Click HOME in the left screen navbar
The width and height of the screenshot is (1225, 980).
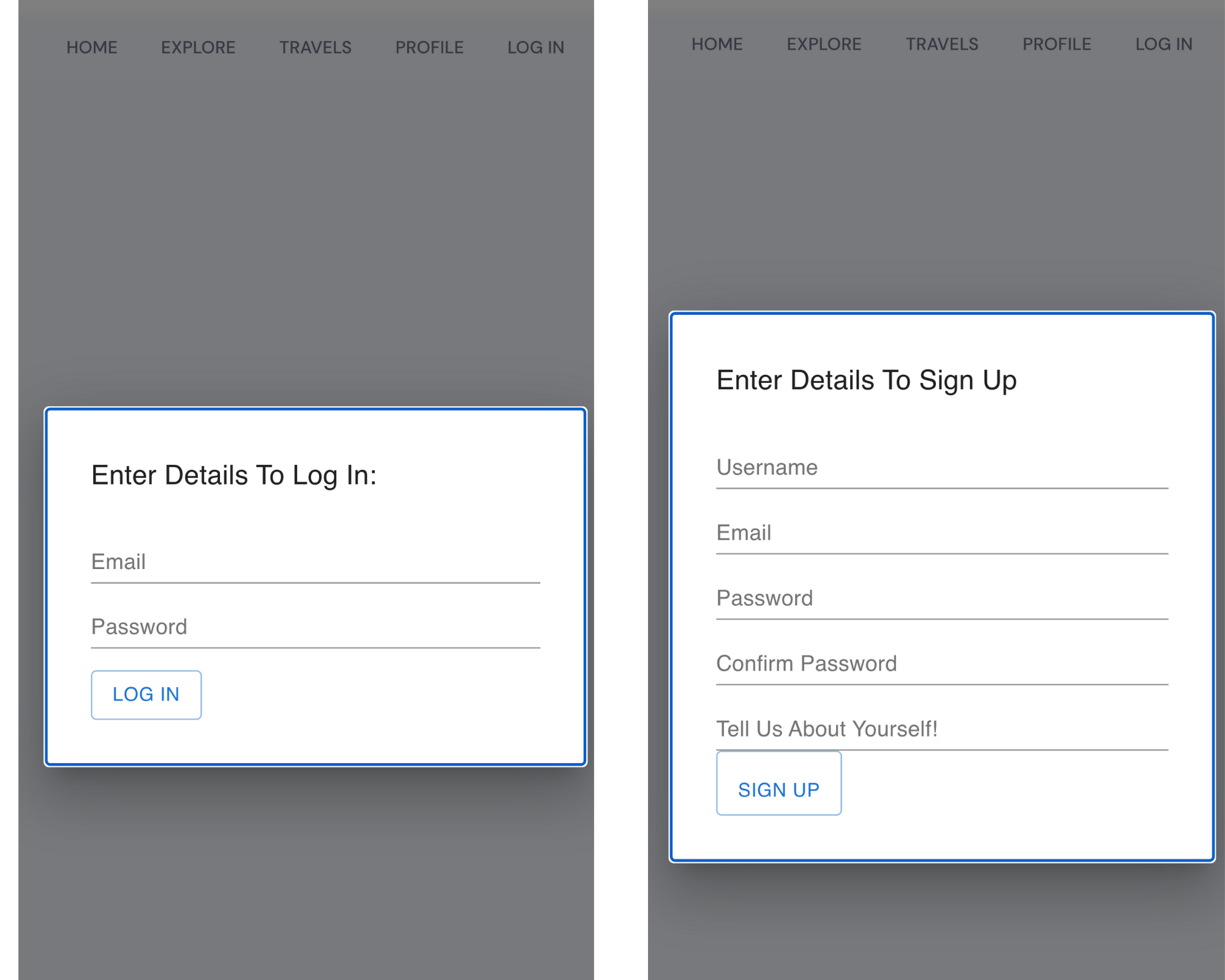coord(92,47)
